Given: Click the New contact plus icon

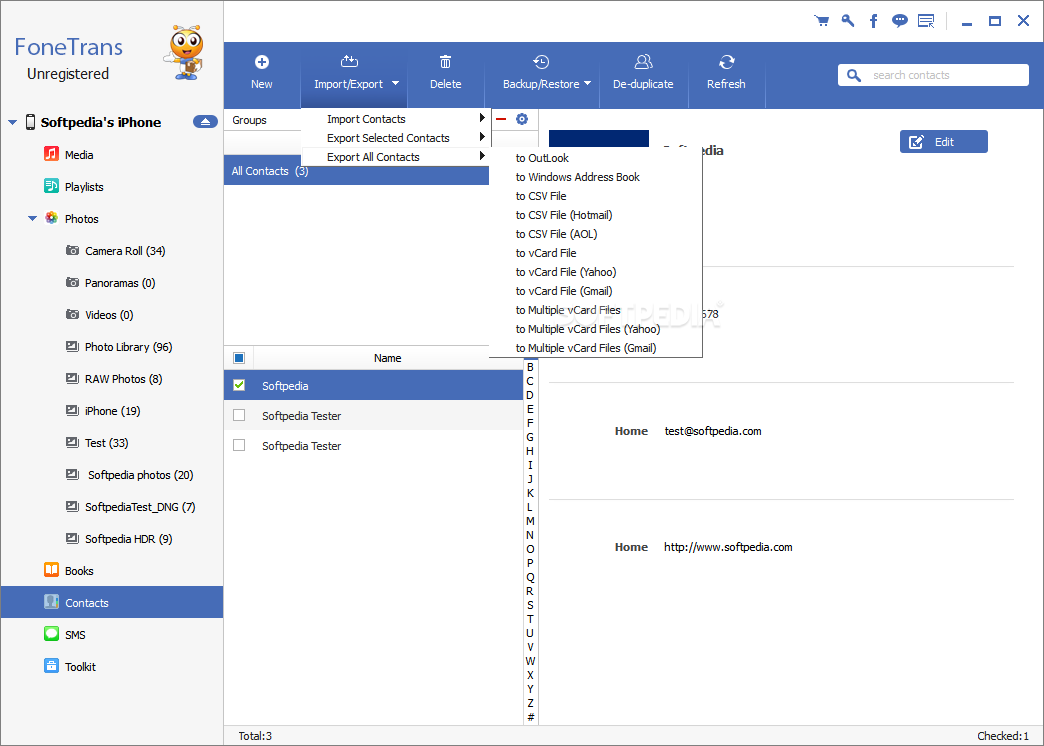Looking at the screenshot, I should [x=262, y=62].
